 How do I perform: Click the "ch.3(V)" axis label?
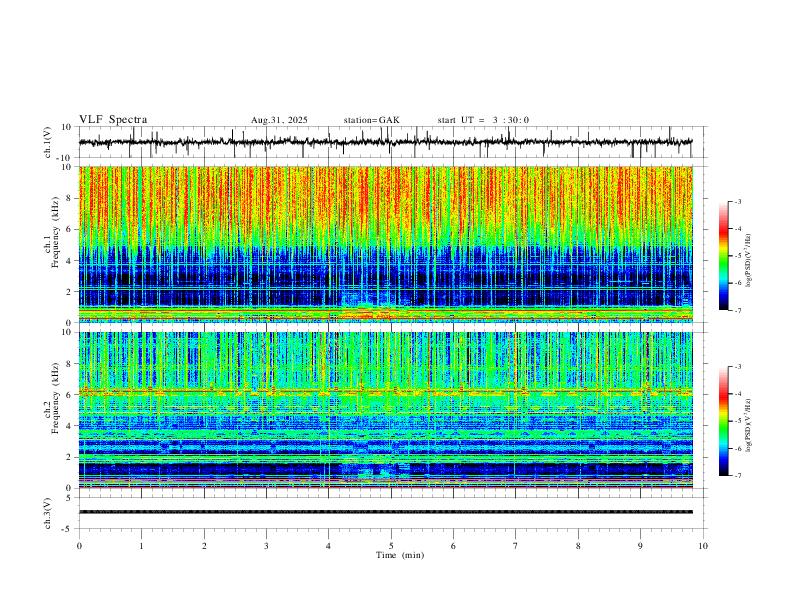(48, 513)
